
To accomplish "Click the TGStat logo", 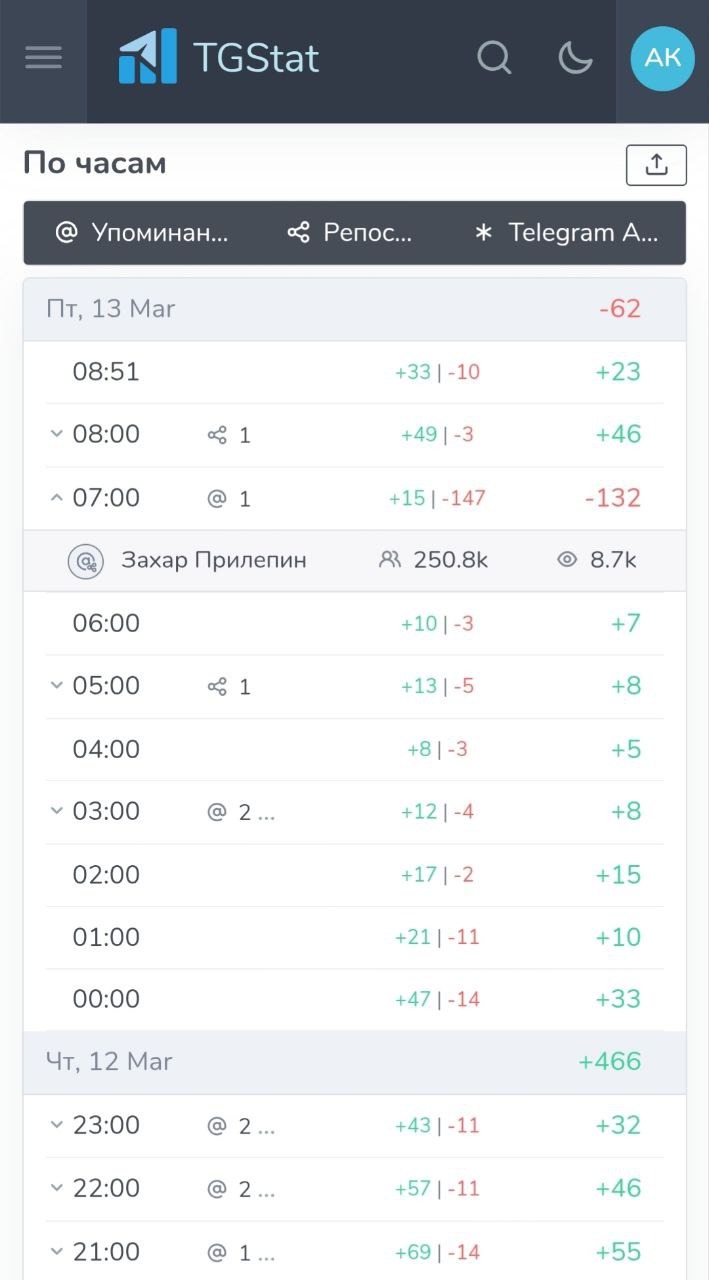I will (x=219, y=58).
